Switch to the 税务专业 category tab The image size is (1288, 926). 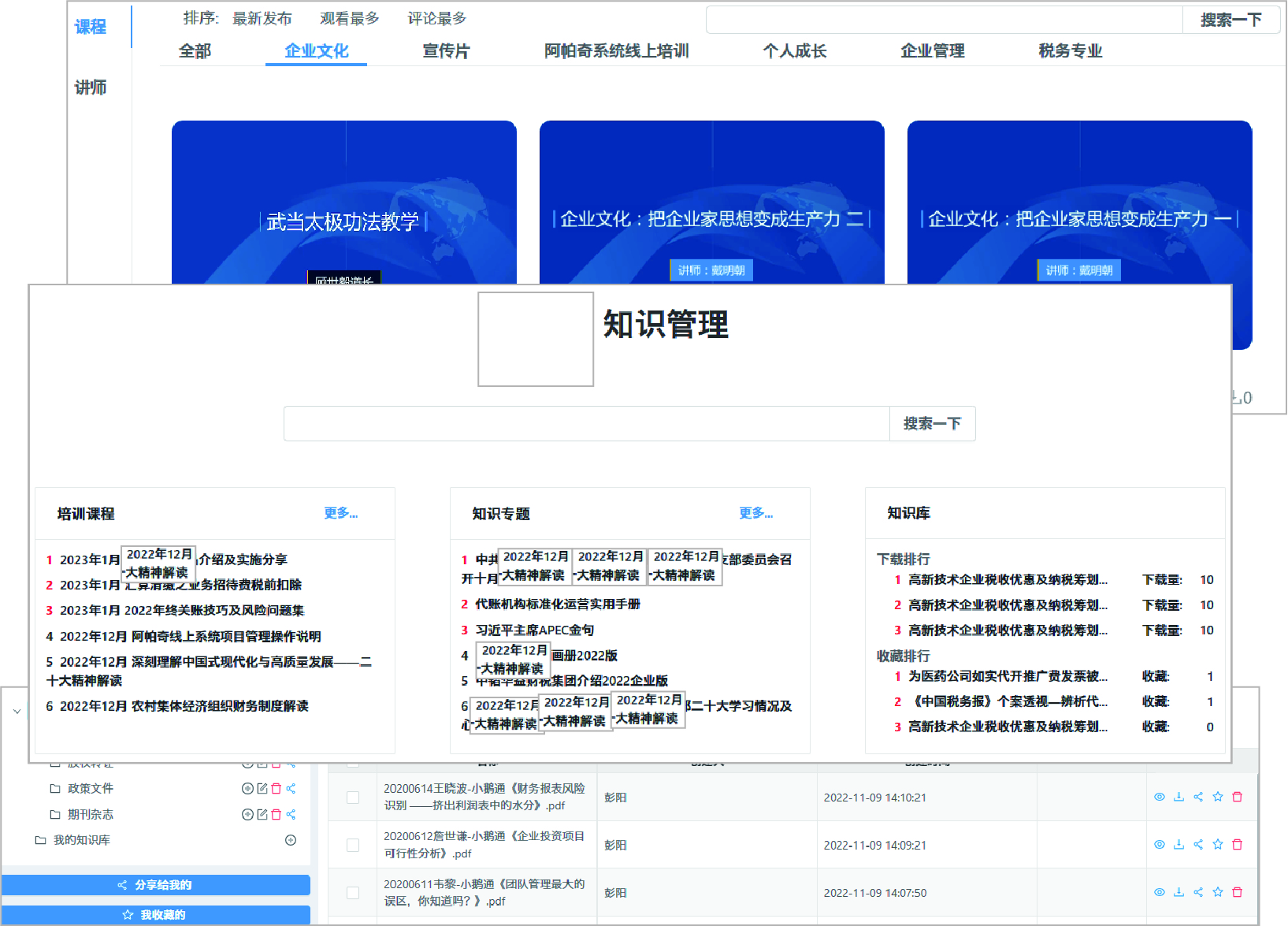1070,51
